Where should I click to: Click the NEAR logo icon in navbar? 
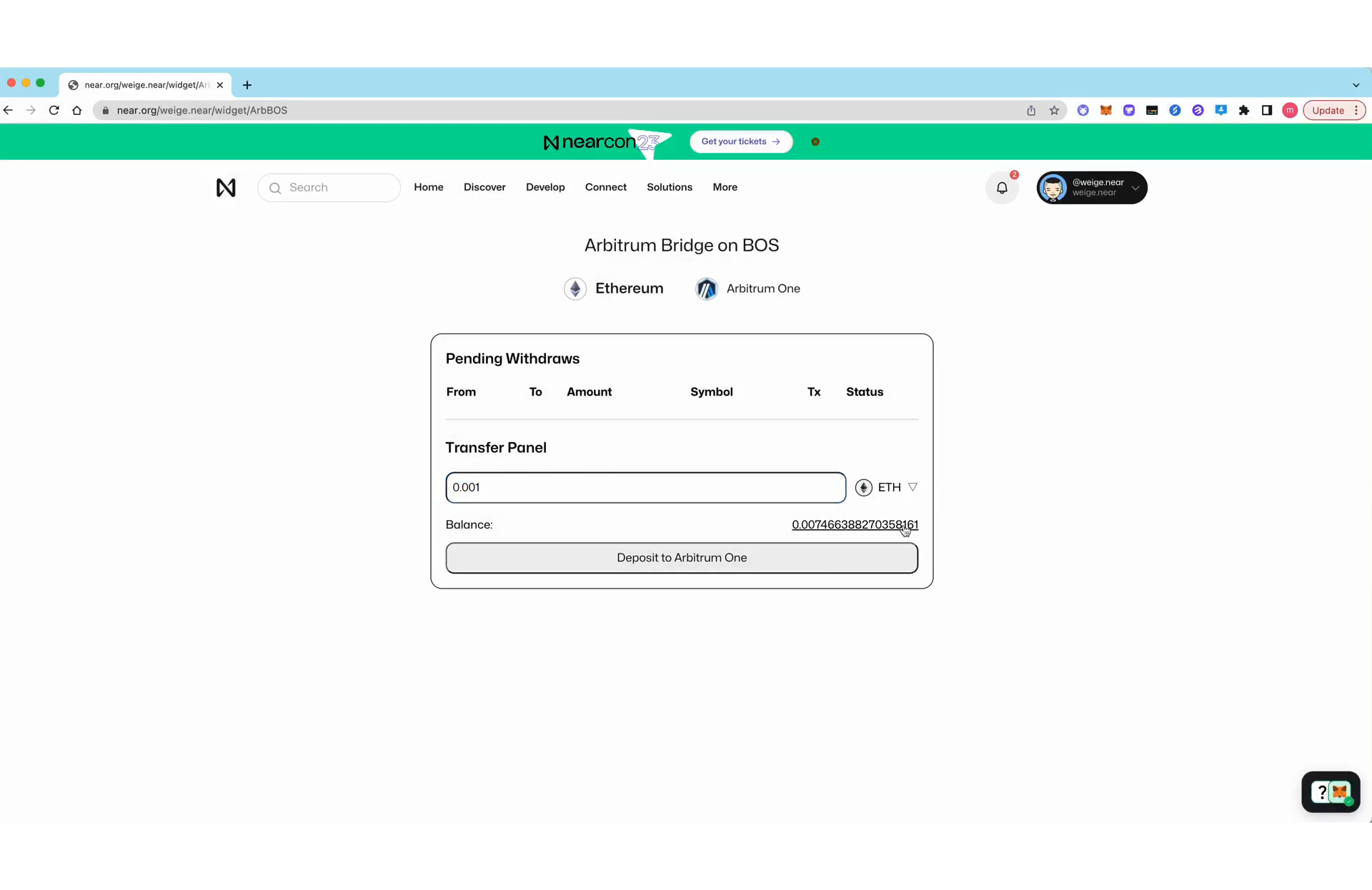click(226, 188)
